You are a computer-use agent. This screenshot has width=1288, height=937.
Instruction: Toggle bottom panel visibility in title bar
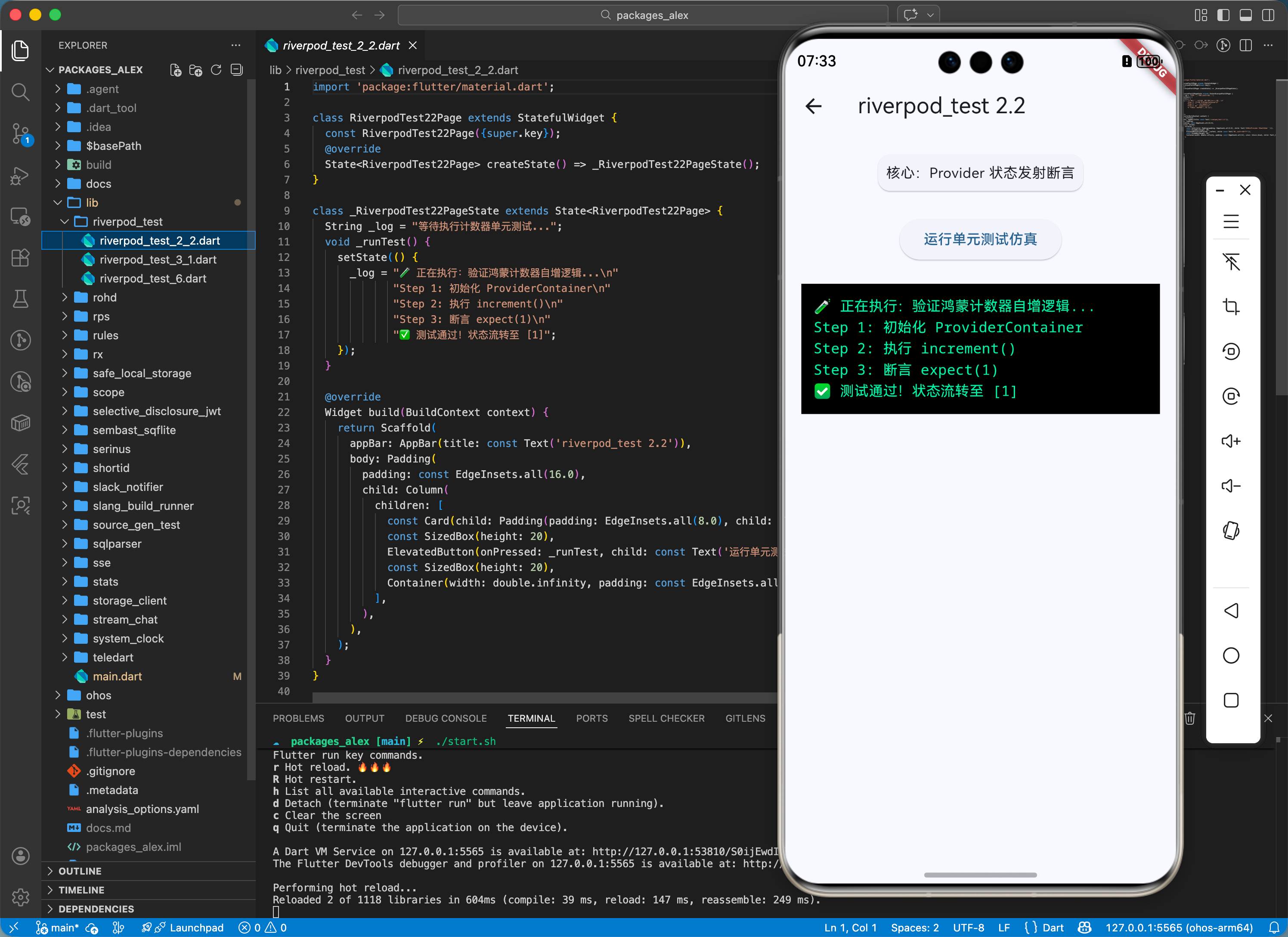(1245, 15)
